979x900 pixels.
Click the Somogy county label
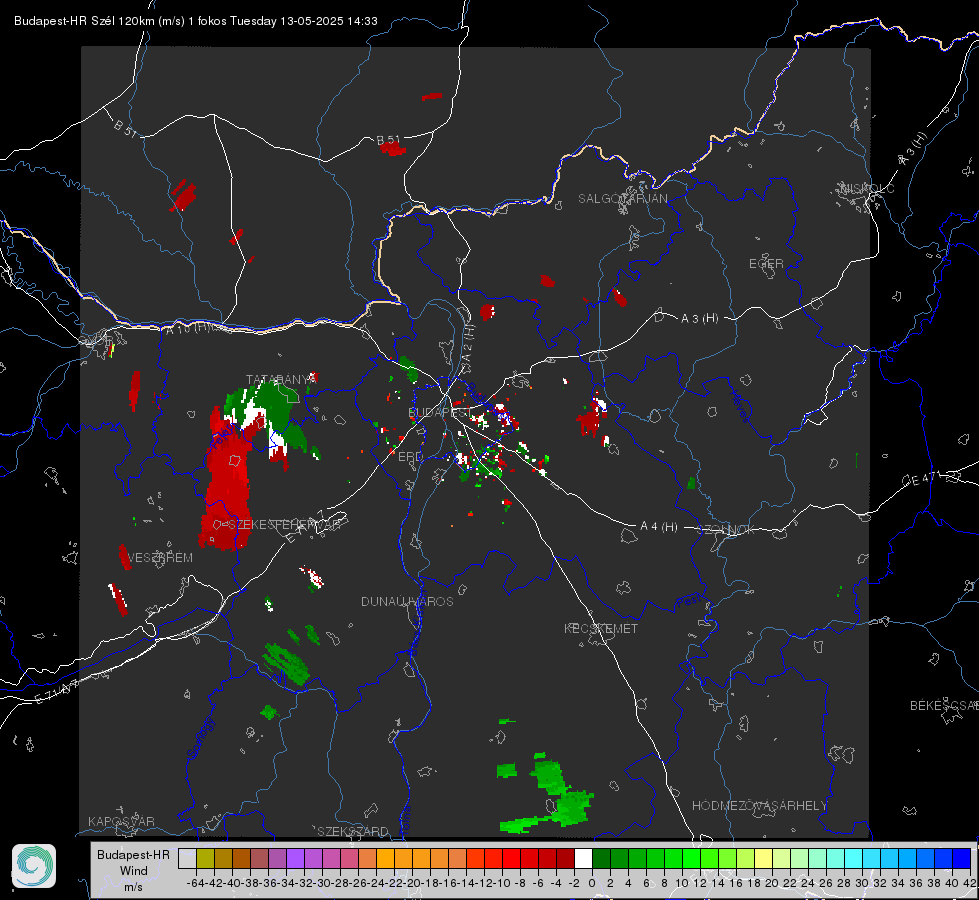tap(202, 738)
